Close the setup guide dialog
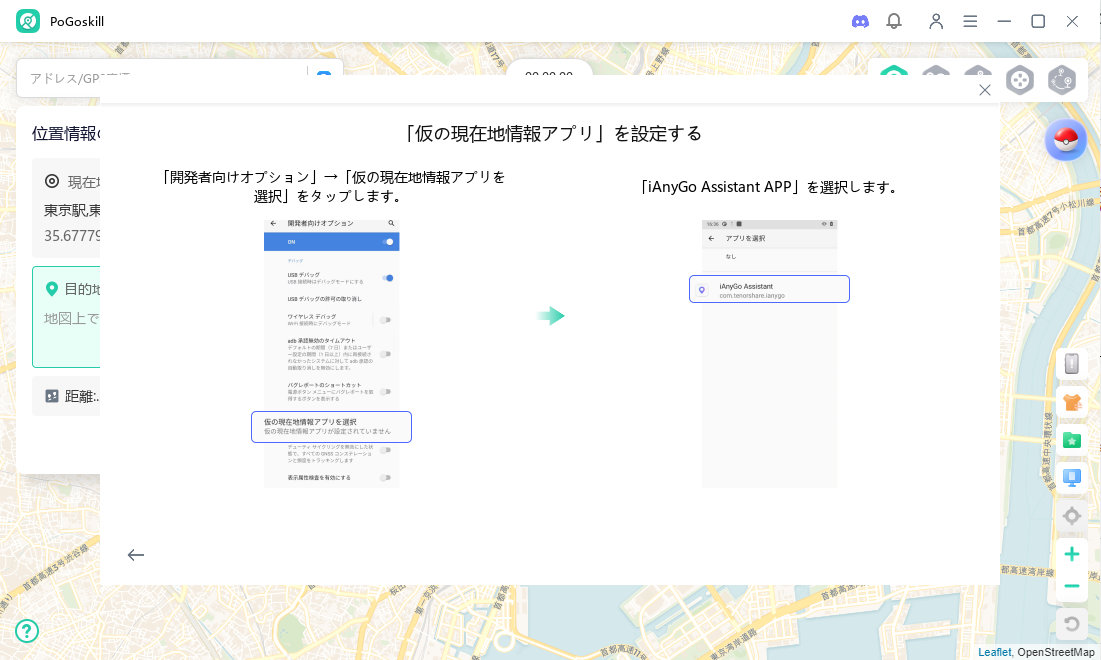The height and width of the screenshot is (660, 1101). (x=984, y=90)
